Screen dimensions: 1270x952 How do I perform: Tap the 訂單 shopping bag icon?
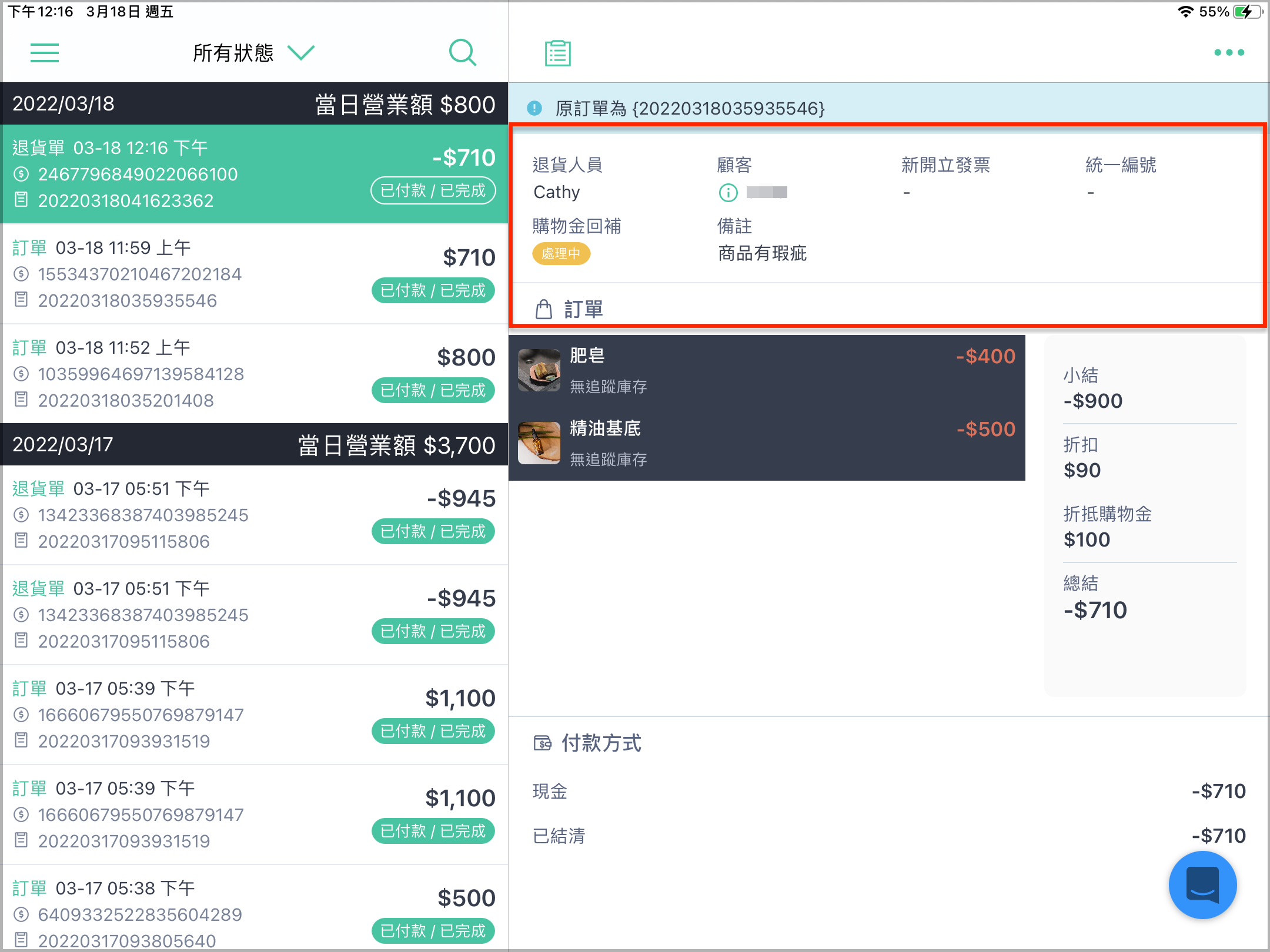click(544, 309)
